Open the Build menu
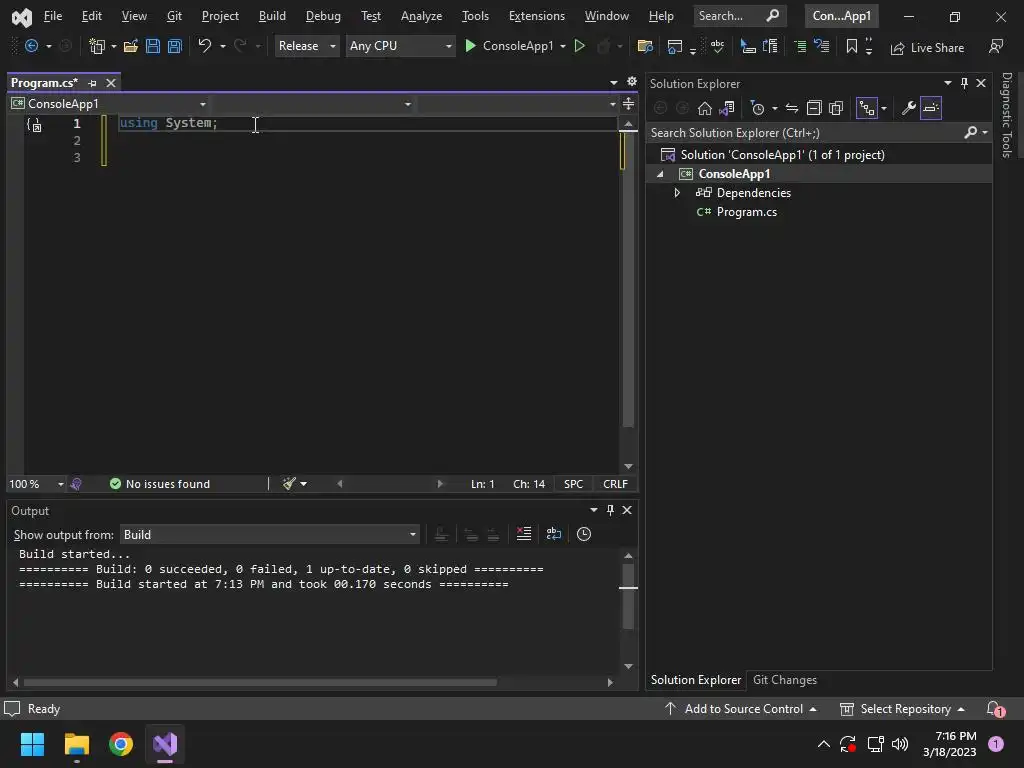The height and width of the screenshot is (768, 1024). click(x=272, y=16)
